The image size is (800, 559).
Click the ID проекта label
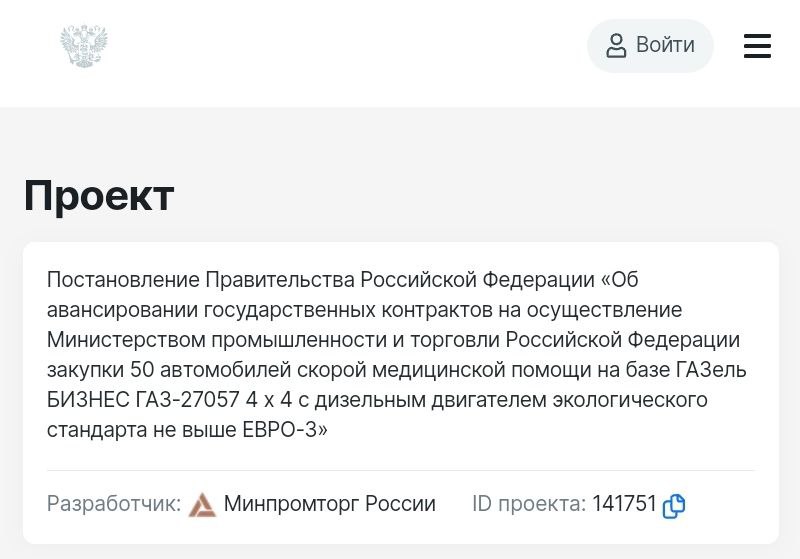tap(528, 504)
